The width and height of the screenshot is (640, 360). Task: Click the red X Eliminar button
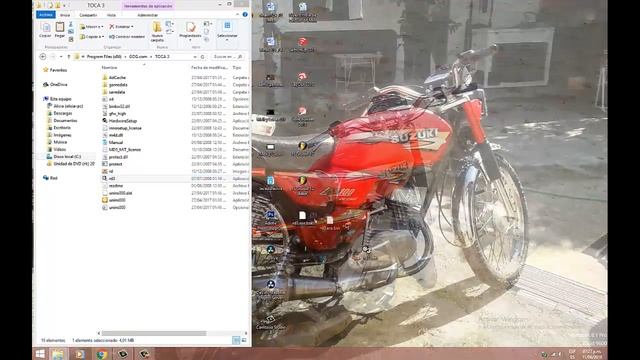(121, 27)
